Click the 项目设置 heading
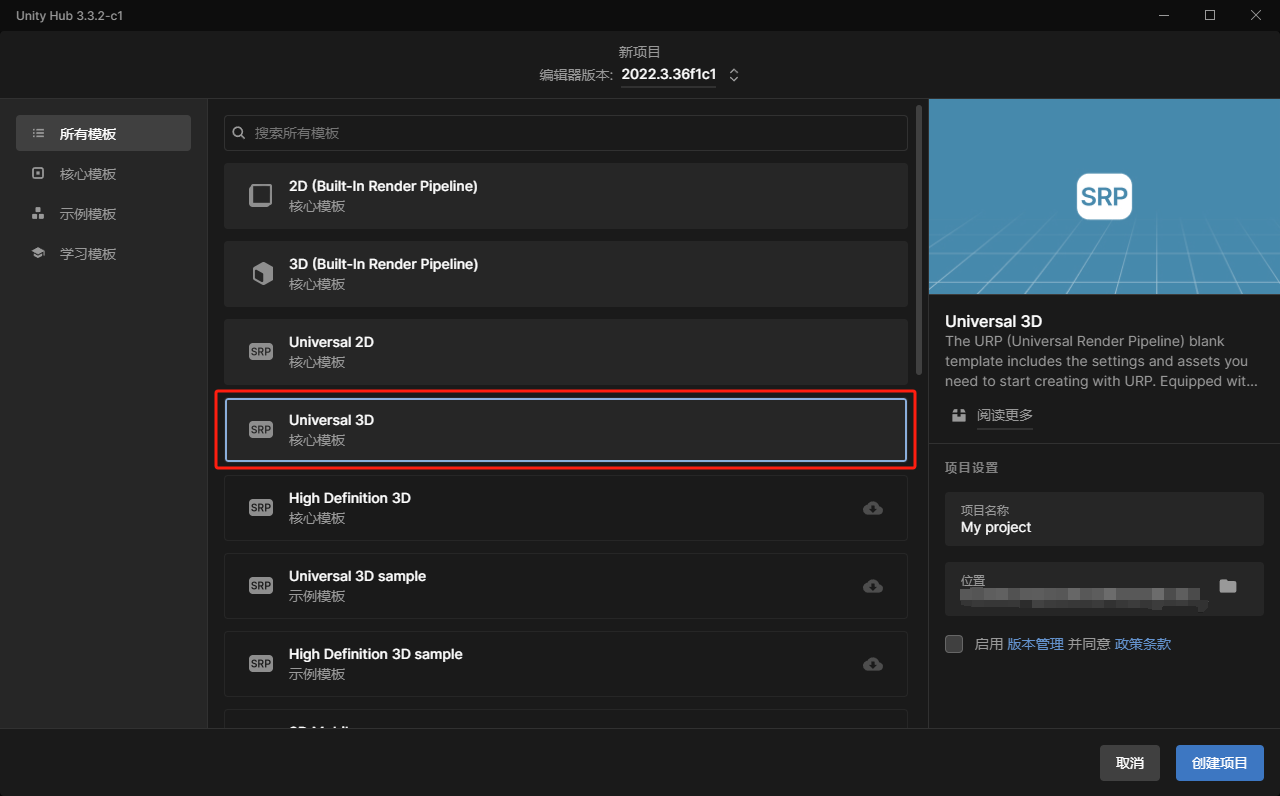1280x796 pixels. point(972,467)
